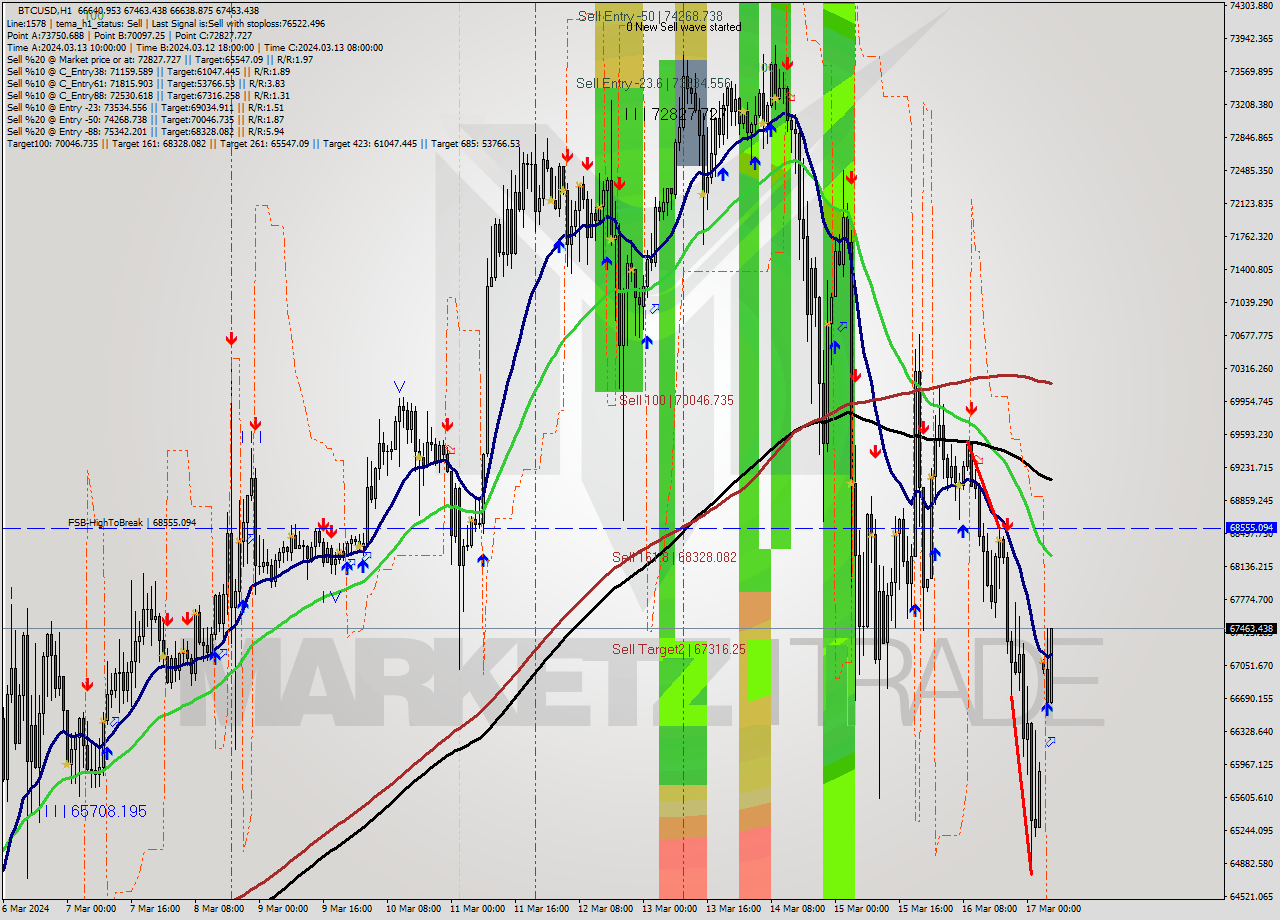Click the '7 Mar 16:00' time axis label
This screenshot has height=920, width=1280.
[x=155, y=909]
